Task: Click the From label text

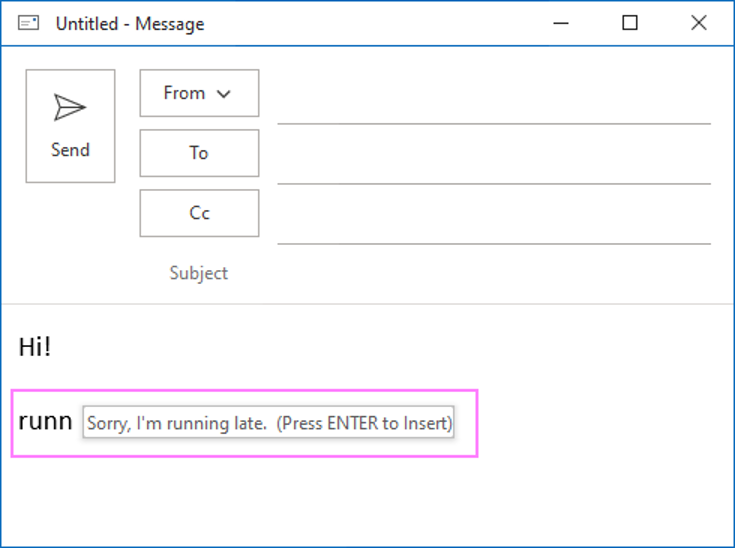Action: pyautogui.click(x=184, y=93)
